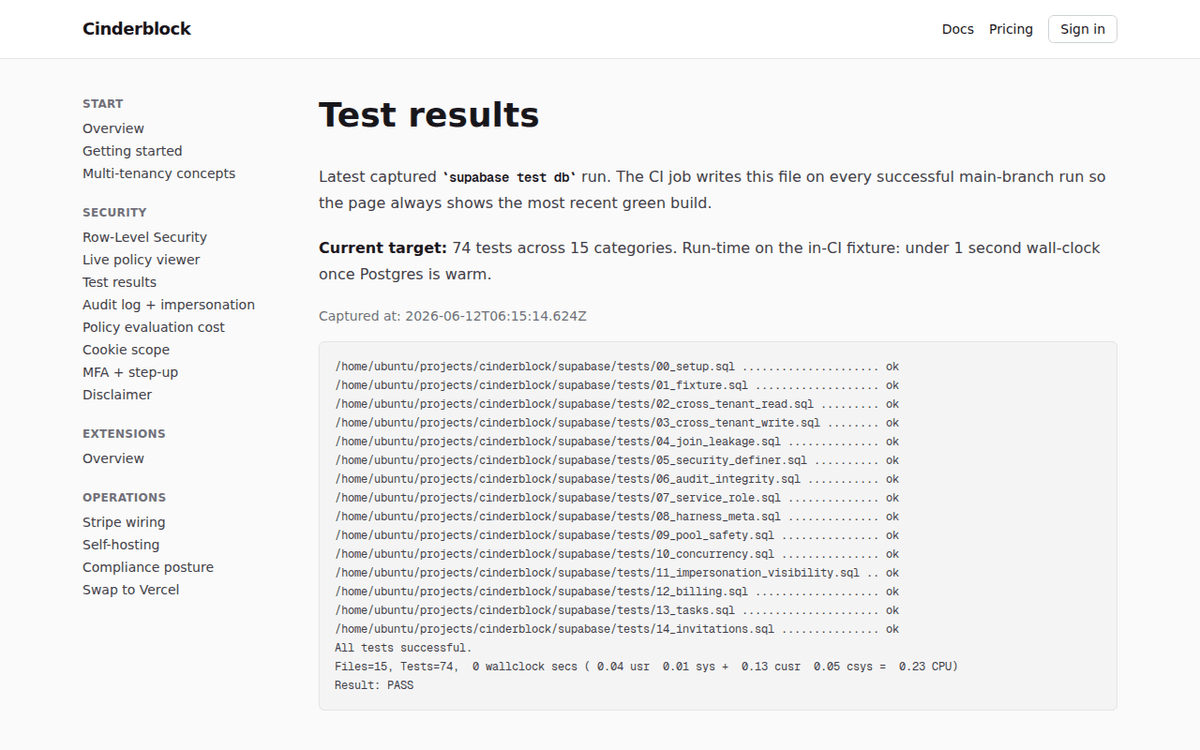The image size is (1200, 750).
Task: Click the 14_invitations.sql output line
Action: click(617, 629)
